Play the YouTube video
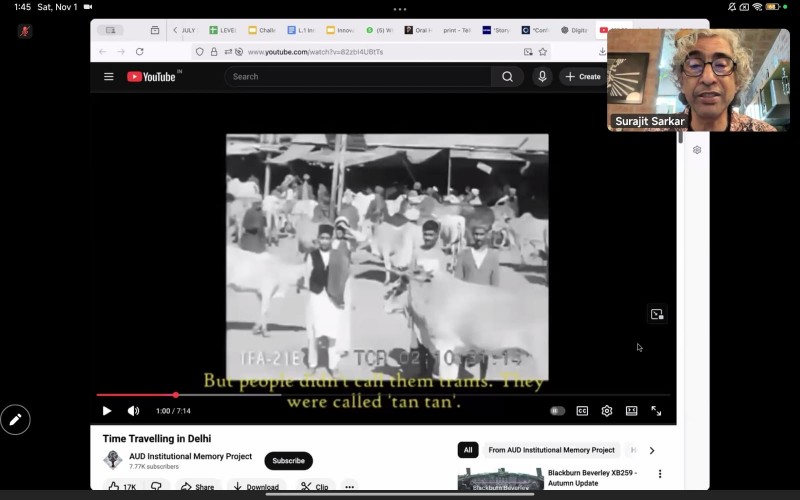Image resolution: width=800 pixels, height=500 pixels. (x=107, y=411)
